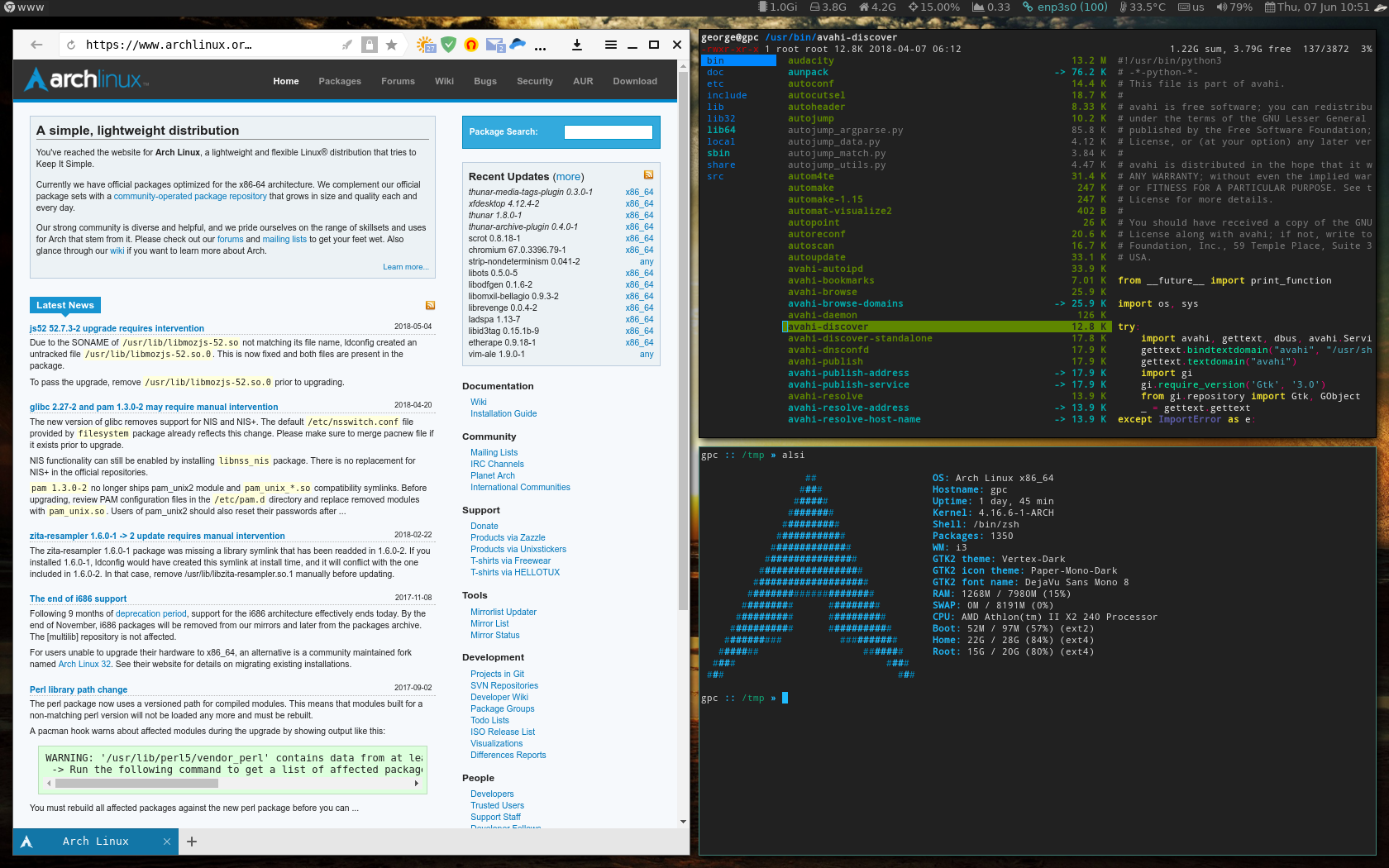Viewport: 1389px width, 868px height.
Task: Click the volume 79% indicator in status bar
Action: point(1234,7)
